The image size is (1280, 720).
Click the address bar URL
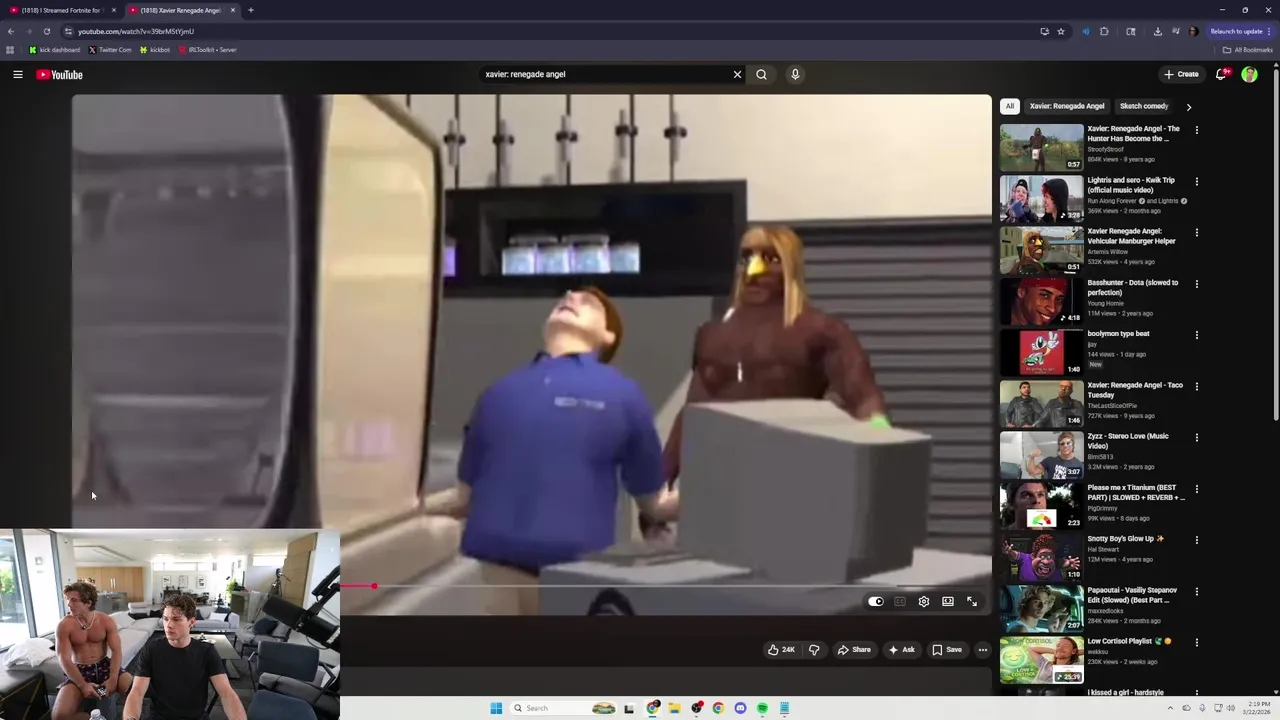tap(136, 31)
